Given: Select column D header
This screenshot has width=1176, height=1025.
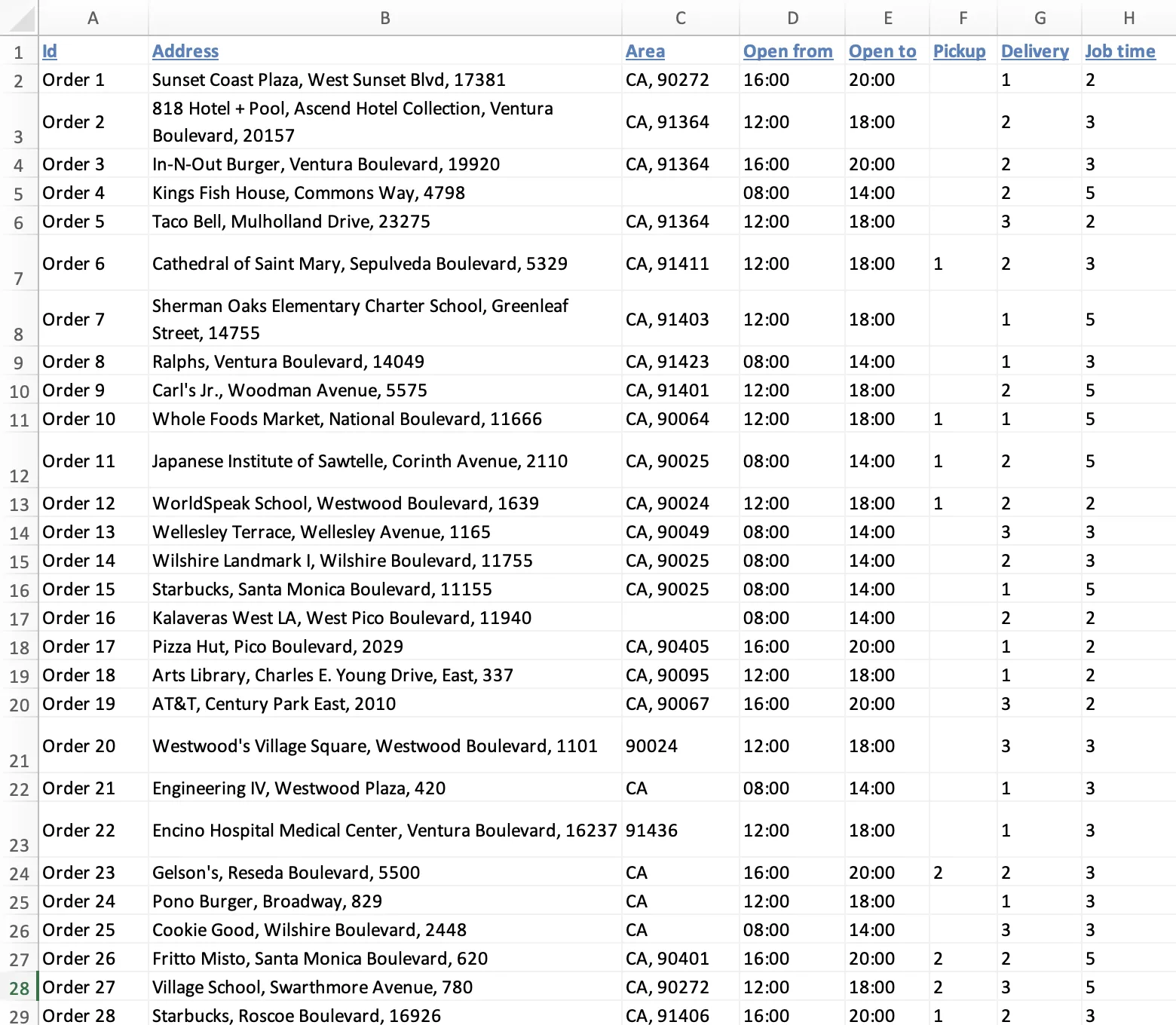Looking at the screenshot, I should pyautogui.click(x=792, y=17).
